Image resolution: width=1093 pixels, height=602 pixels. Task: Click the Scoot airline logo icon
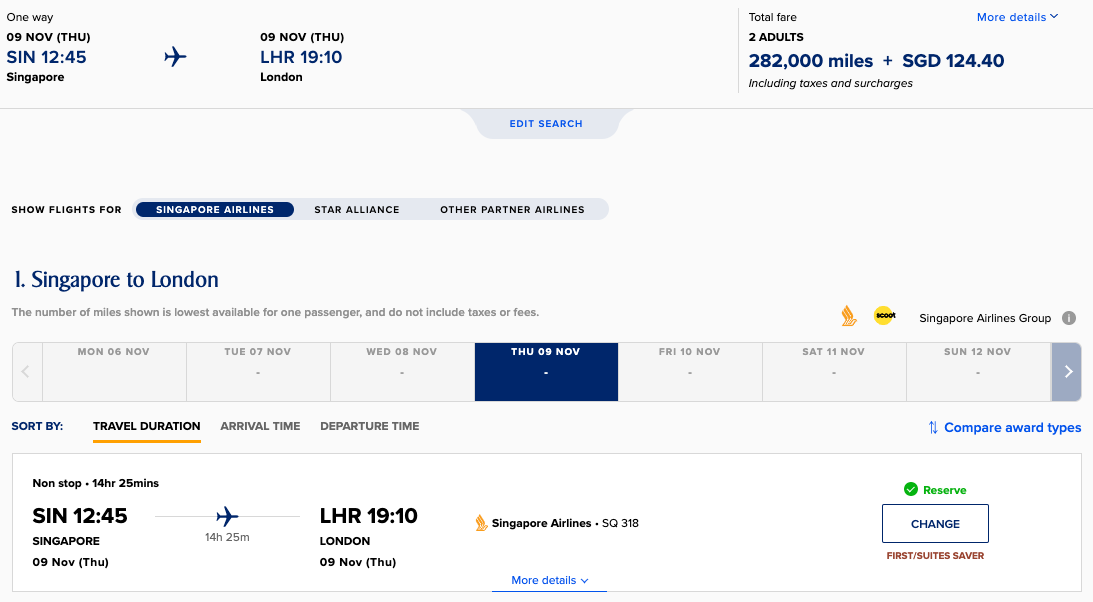[x=884, y=315]
